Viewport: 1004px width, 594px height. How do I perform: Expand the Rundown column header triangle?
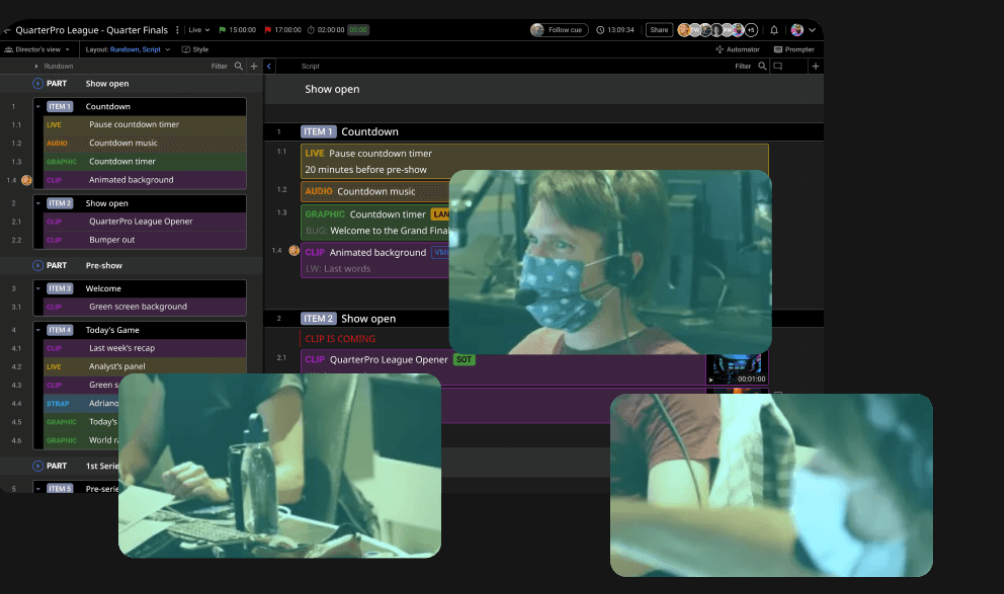[36, 66]
